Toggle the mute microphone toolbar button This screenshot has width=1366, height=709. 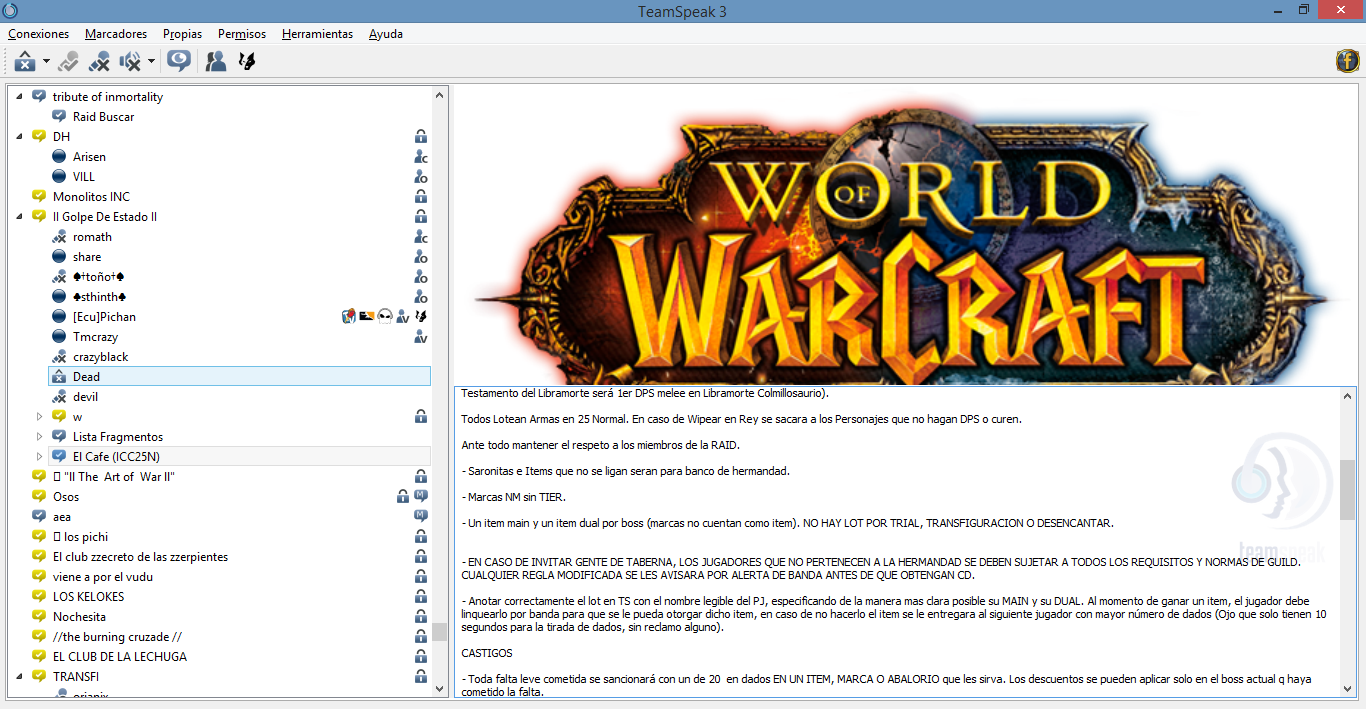coord(98,62)
